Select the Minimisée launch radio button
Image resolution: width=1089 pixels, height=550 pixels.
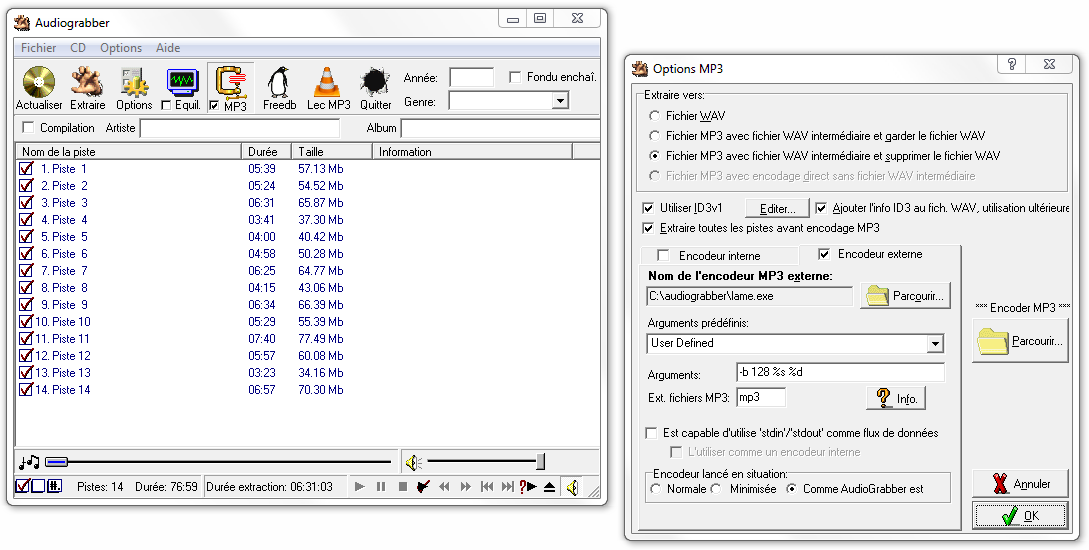pos(717,489)
